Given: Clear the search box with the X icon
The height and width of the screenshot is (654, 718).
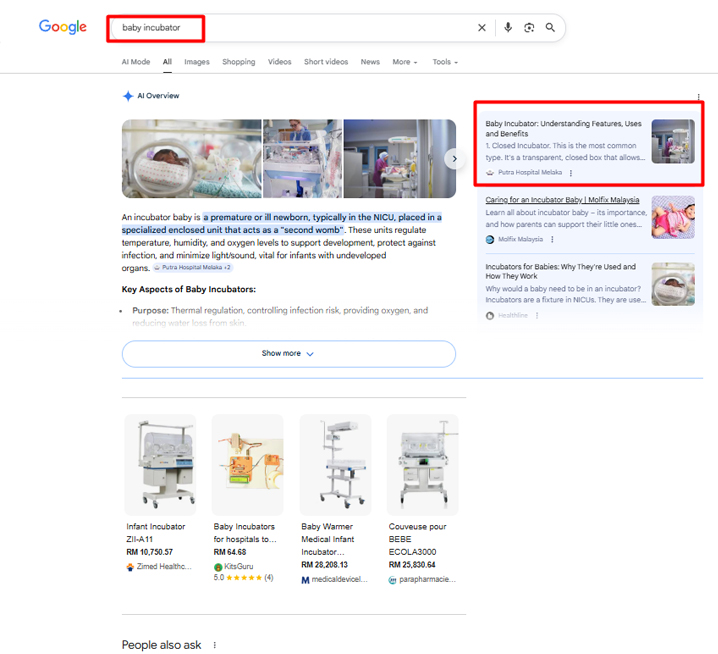Looking at the screenshot, I should 482,28.
